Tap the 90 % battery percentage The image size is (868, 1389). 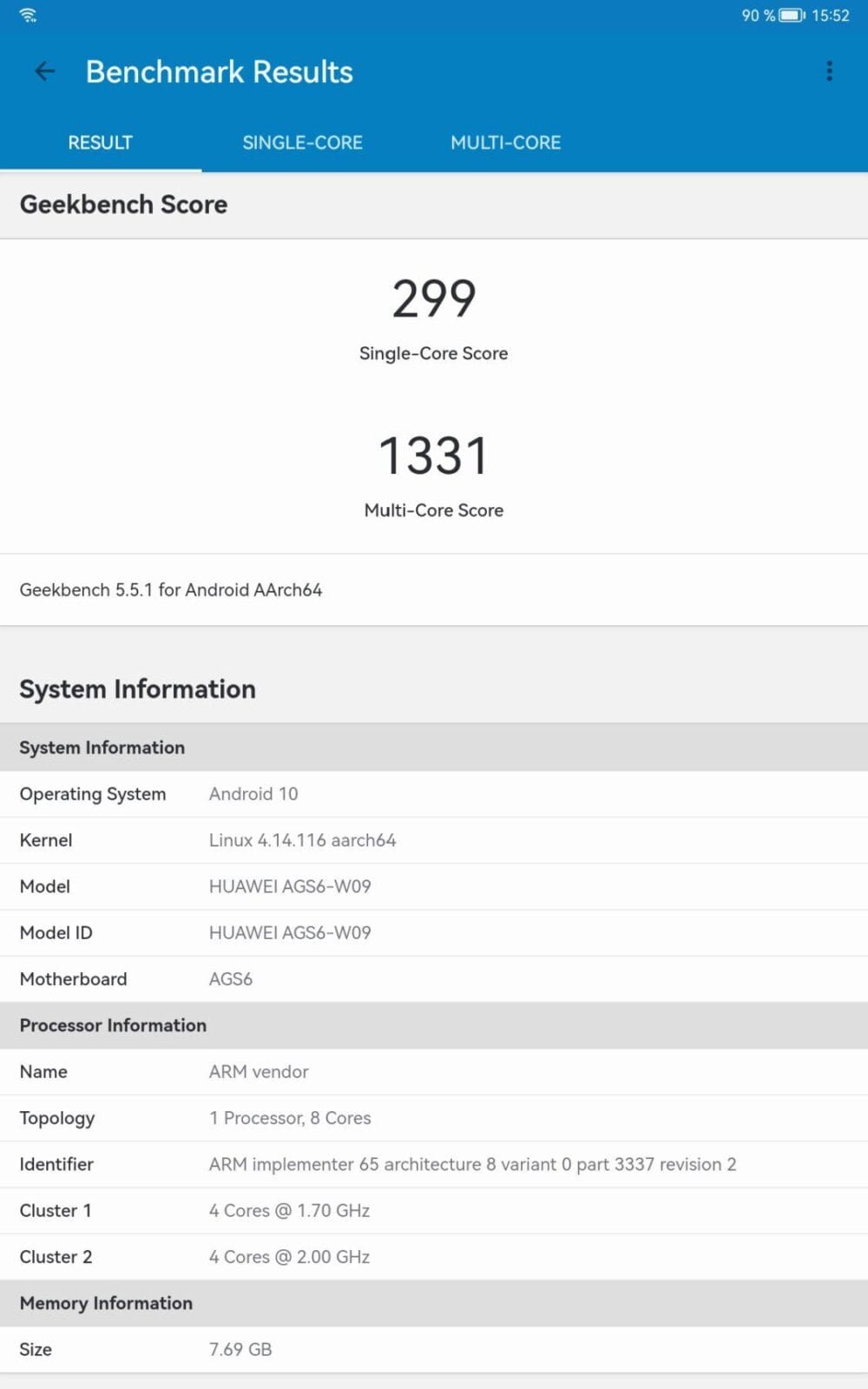click(758, 16)
